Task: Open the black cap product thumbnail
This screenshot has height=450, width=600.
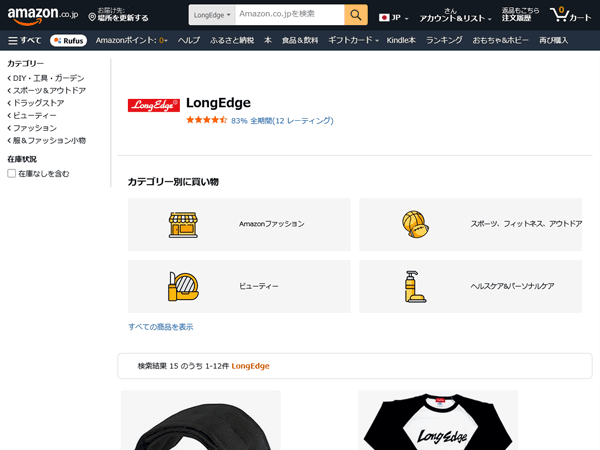Action: point(201,420)
